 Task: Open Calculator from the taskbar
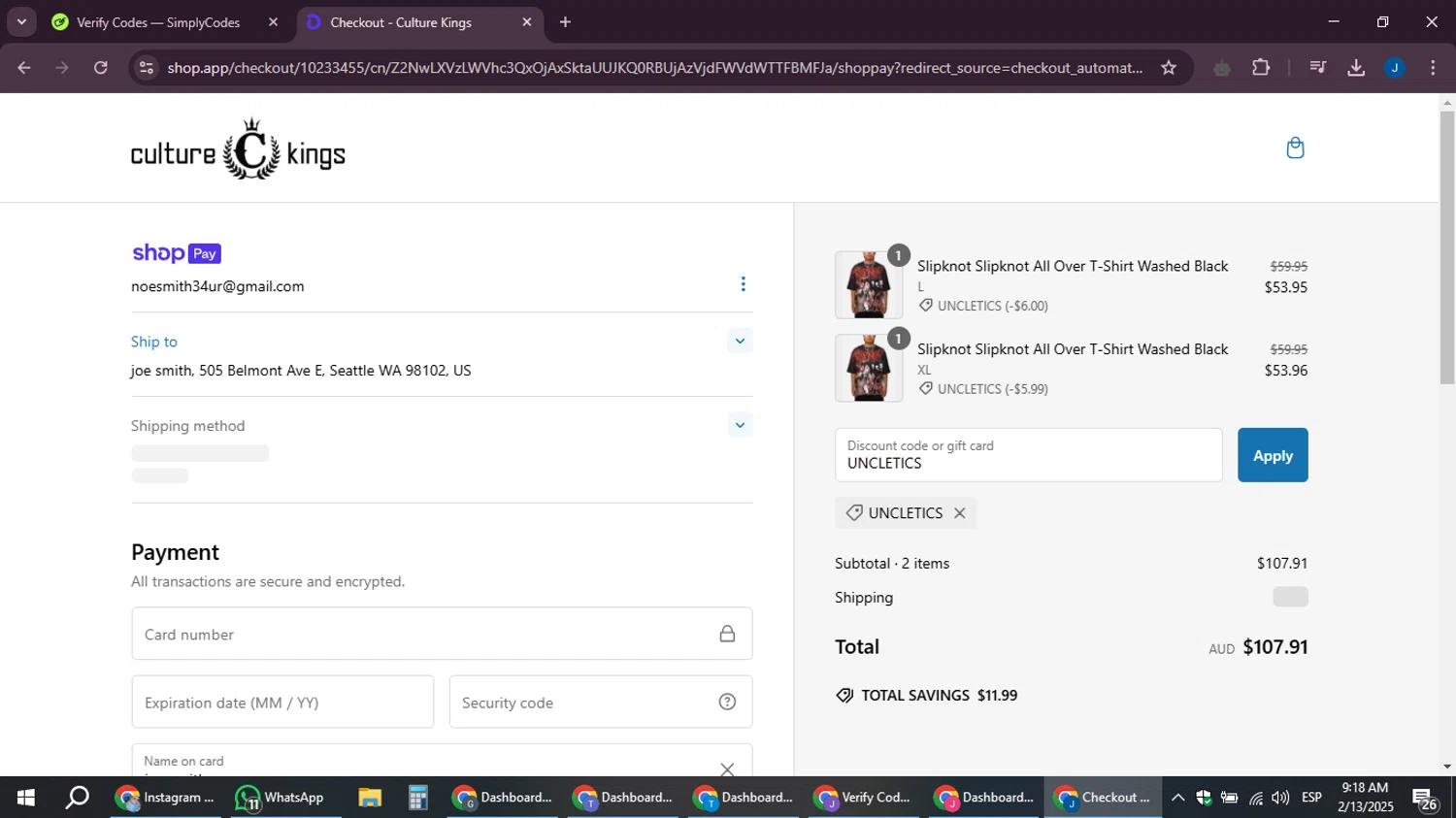[x=418, y=798]
